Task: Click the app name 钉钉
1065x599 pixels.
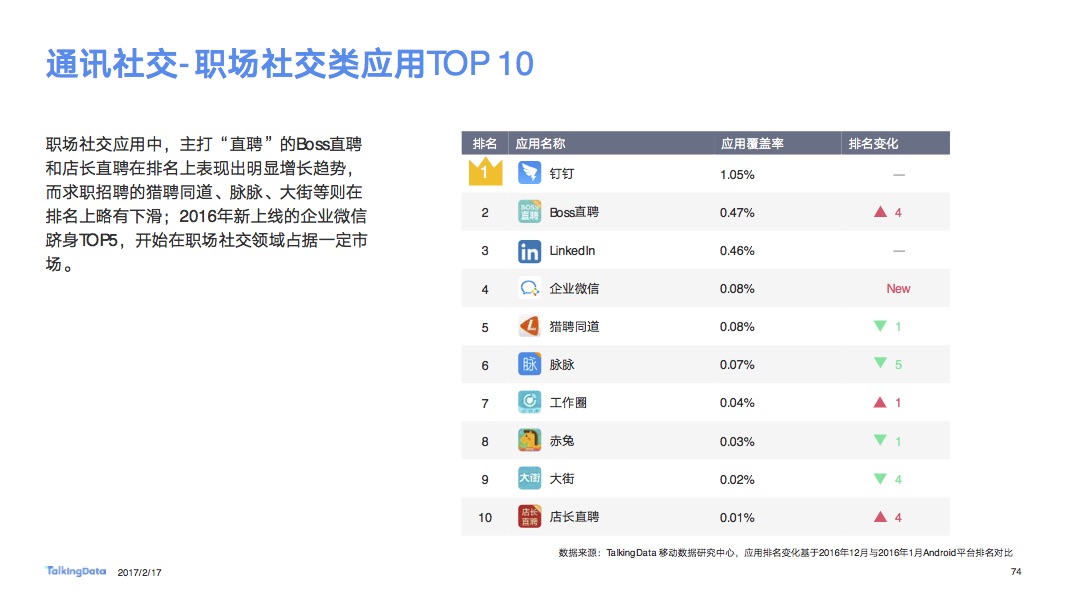Action: (x=562, y=174)
